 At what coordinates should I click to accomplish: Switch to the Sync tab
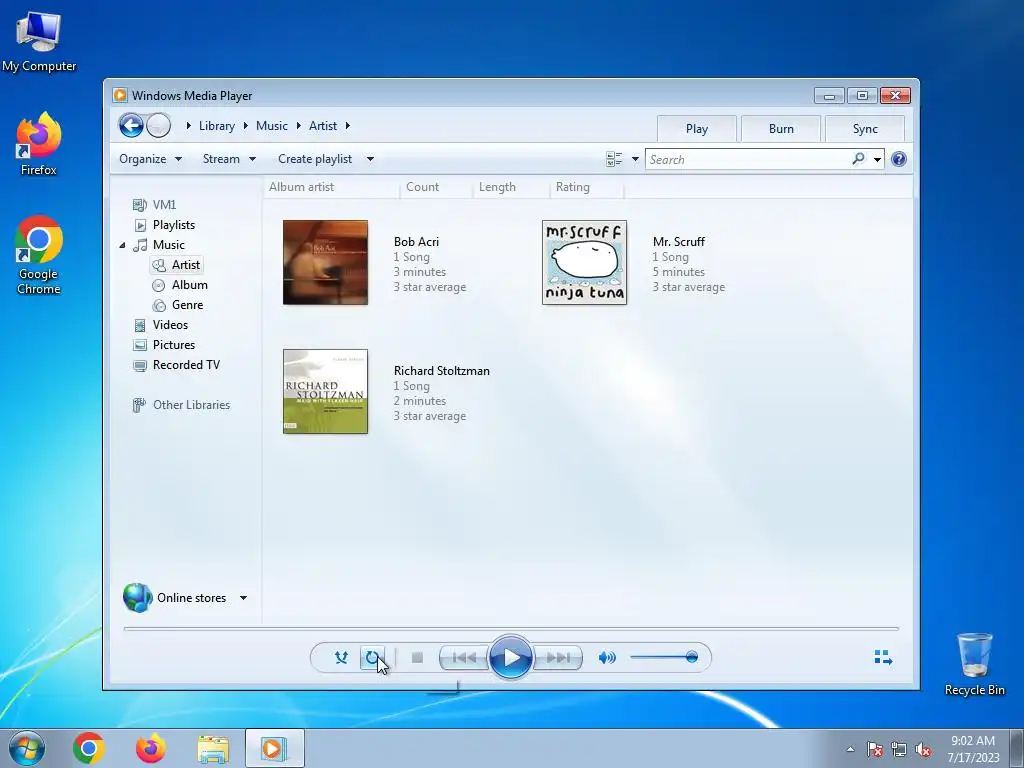tap(865, 129)
